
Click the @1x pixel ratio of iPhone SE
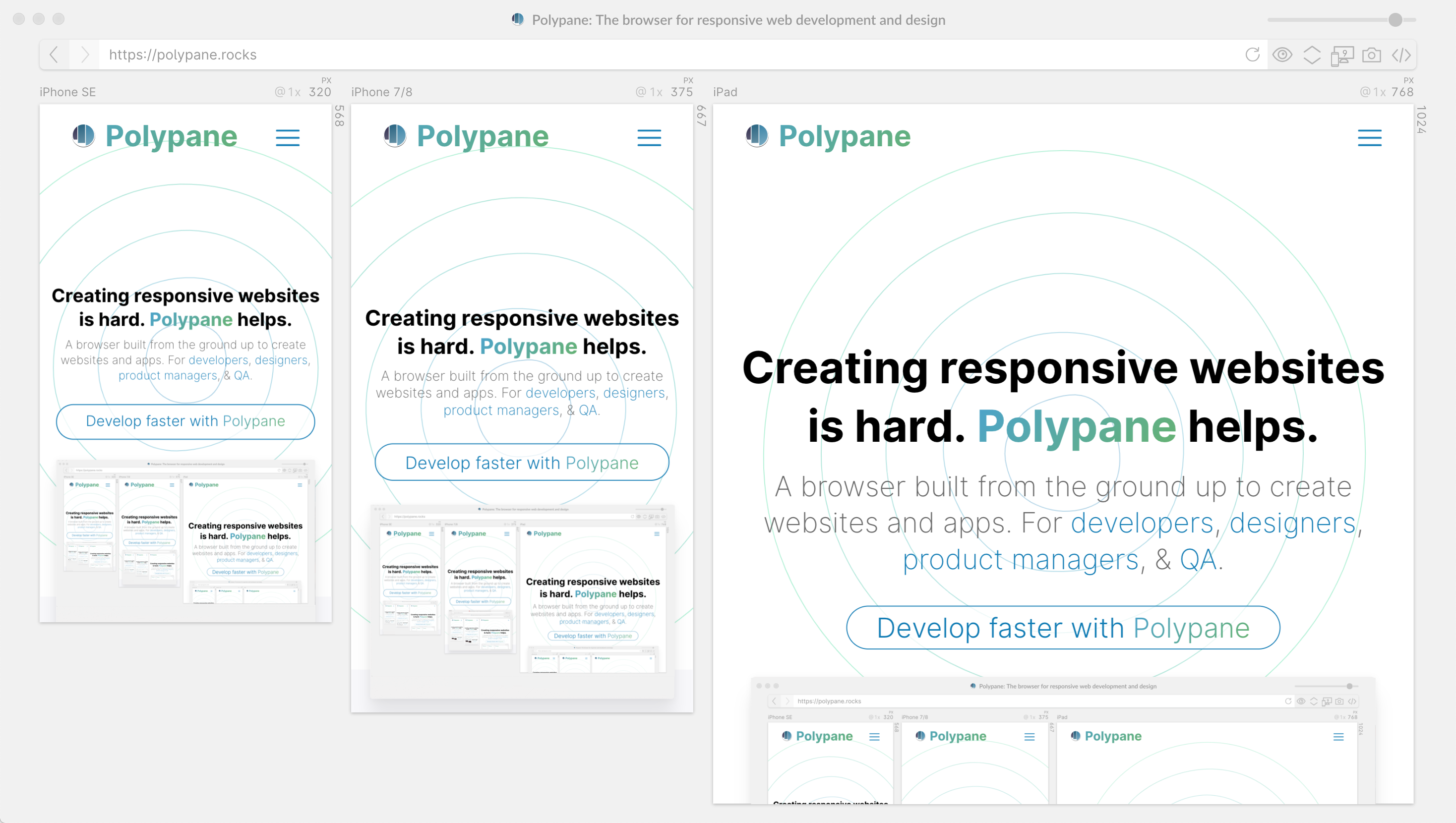click(288, 92)
